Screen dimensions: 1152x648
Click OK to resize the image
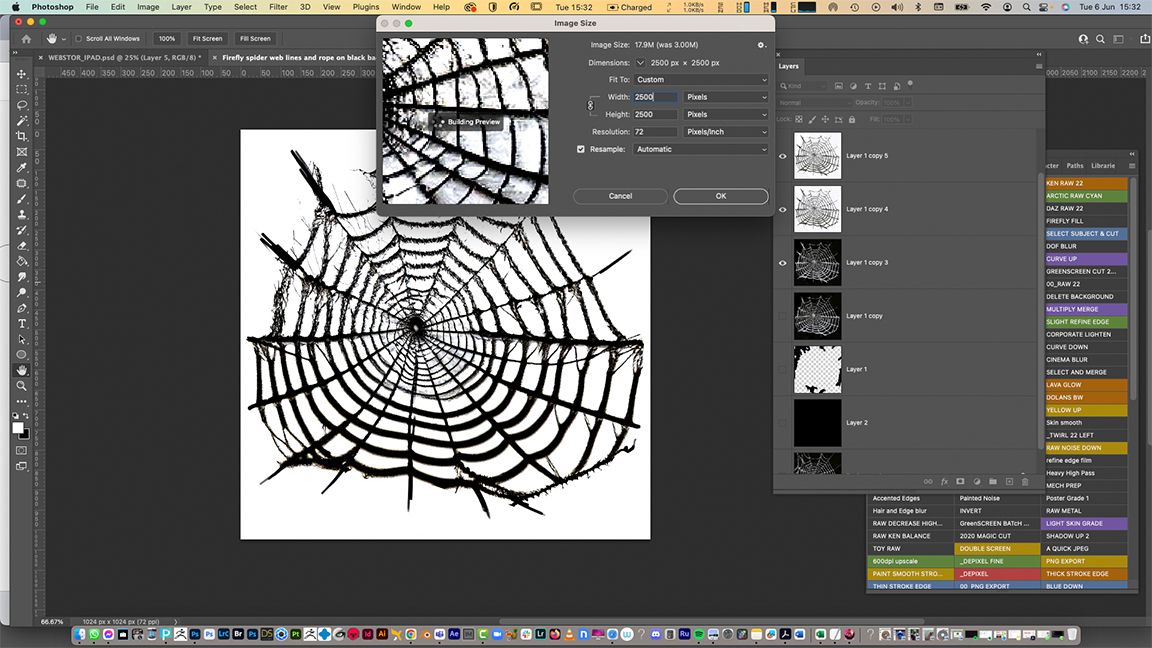click(x=719, y=196)
